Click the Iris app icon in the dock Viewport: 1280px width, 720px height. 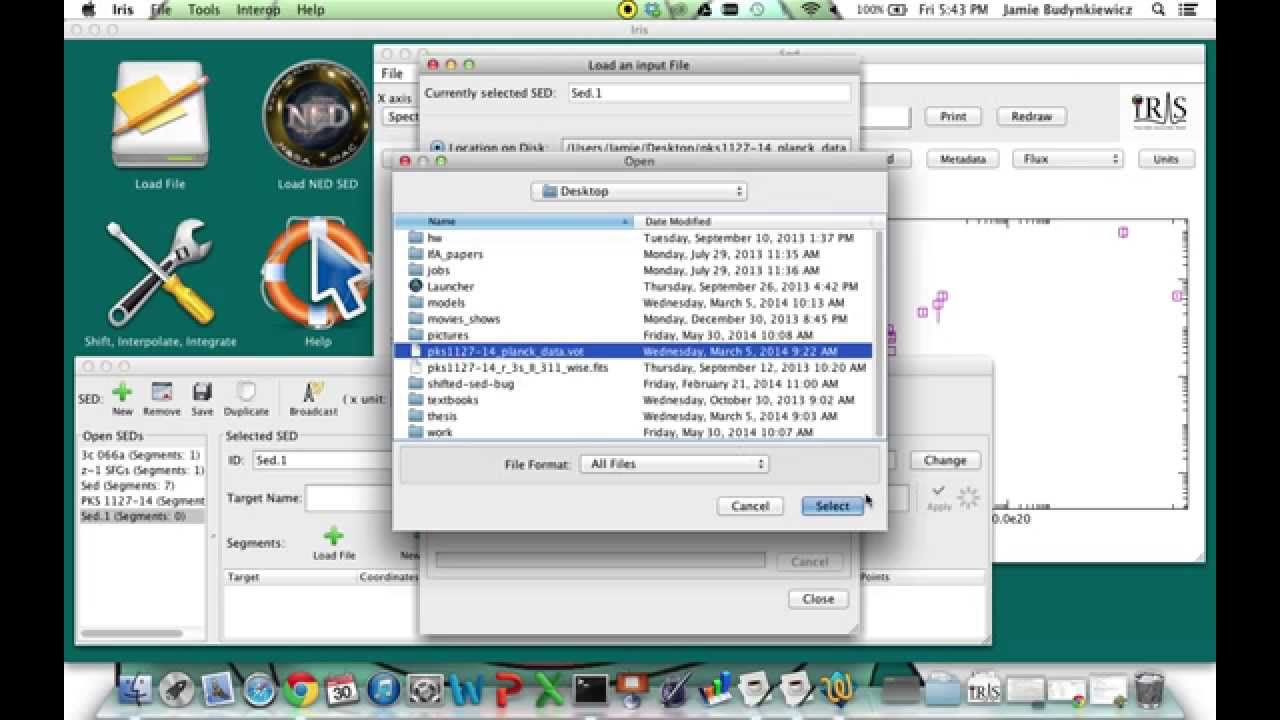(x=984, y=689)
